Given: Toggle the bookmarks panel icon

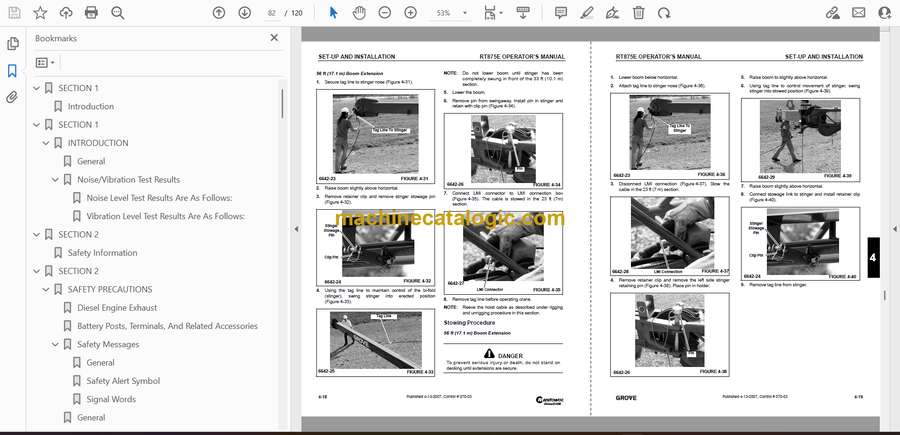Looking at the screenshot, I should click(12, 71).
